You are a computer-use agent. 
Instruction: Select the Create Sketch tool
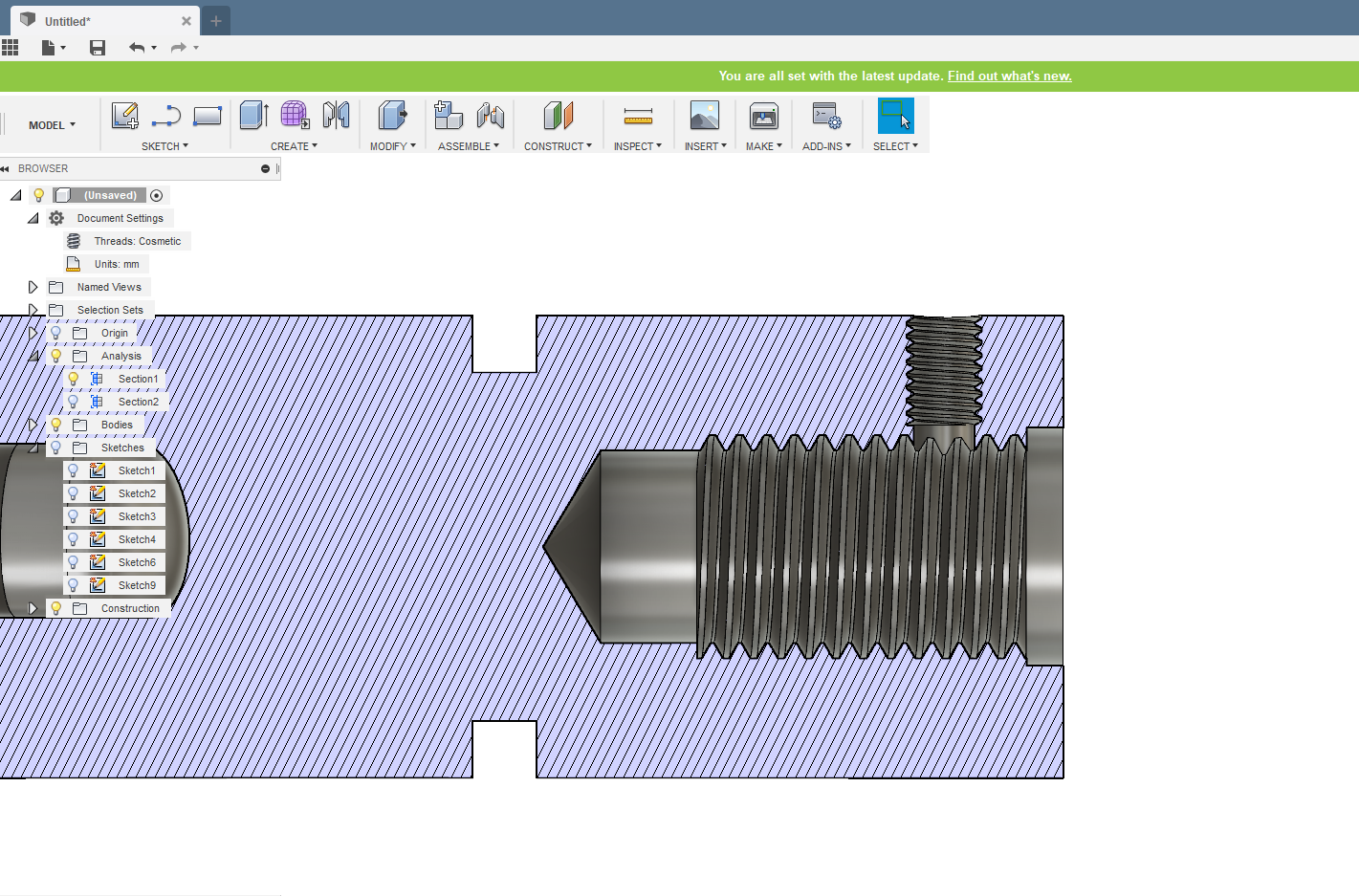click(x=124, y=115)
